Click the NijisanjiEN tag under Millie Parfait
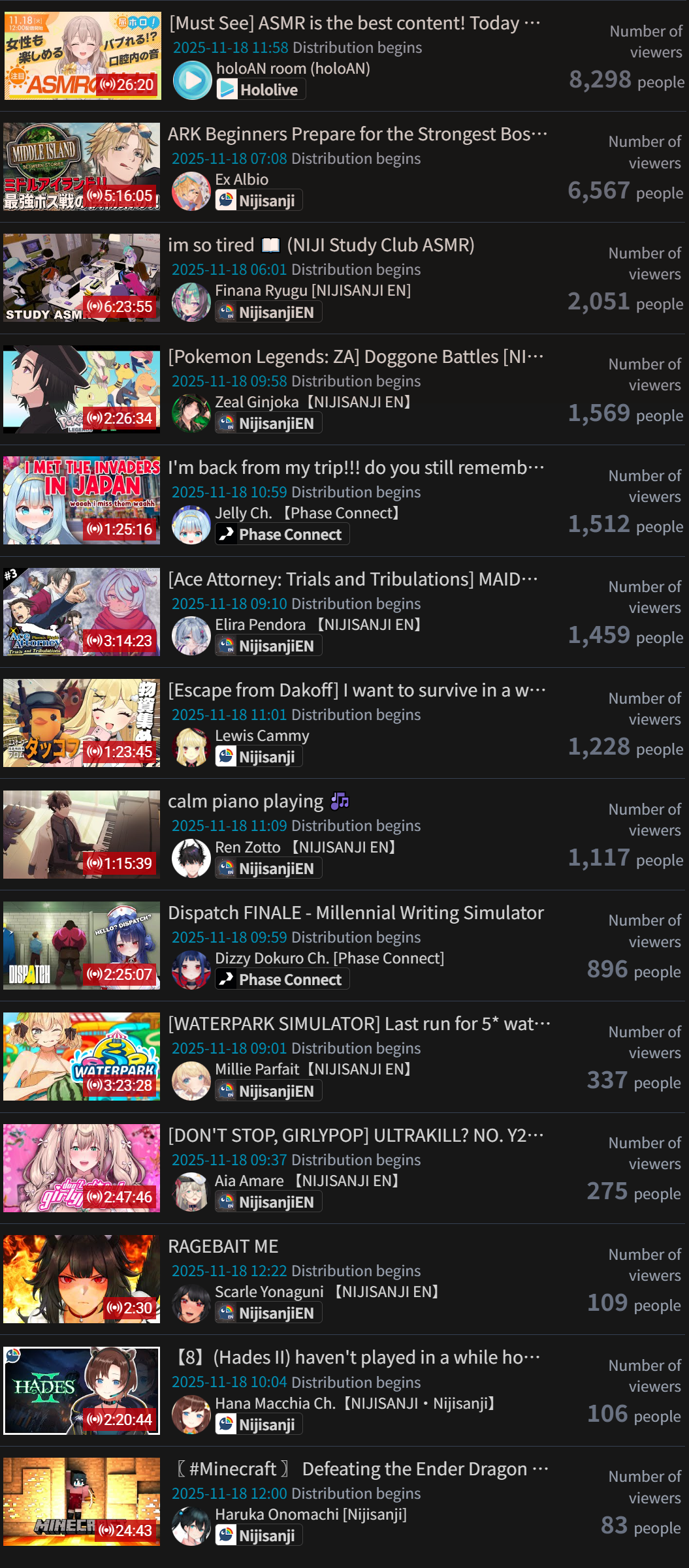The image size is (689, 1568). point(268,1091)
